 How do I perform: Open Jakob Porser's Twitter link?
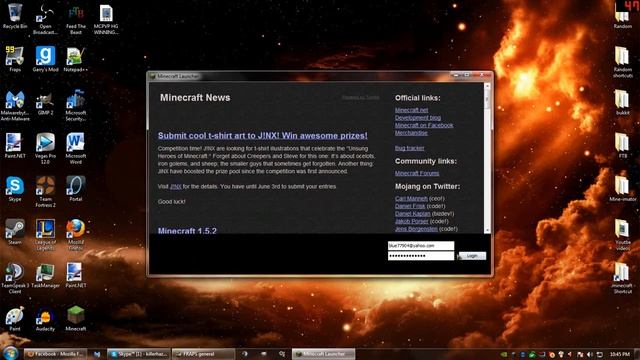pyautogui.click(x=411, y=221)
